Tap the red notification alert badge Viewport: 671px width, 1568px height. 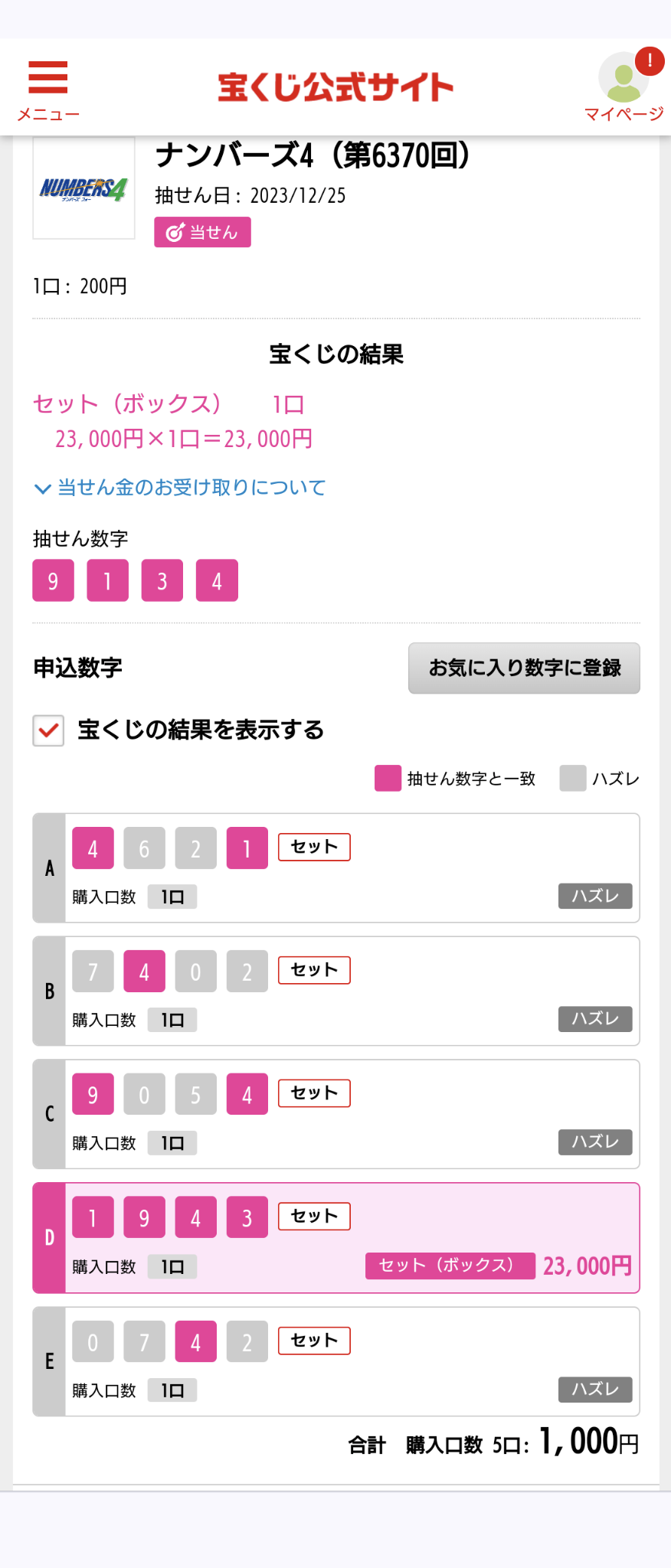coord(650,60)
